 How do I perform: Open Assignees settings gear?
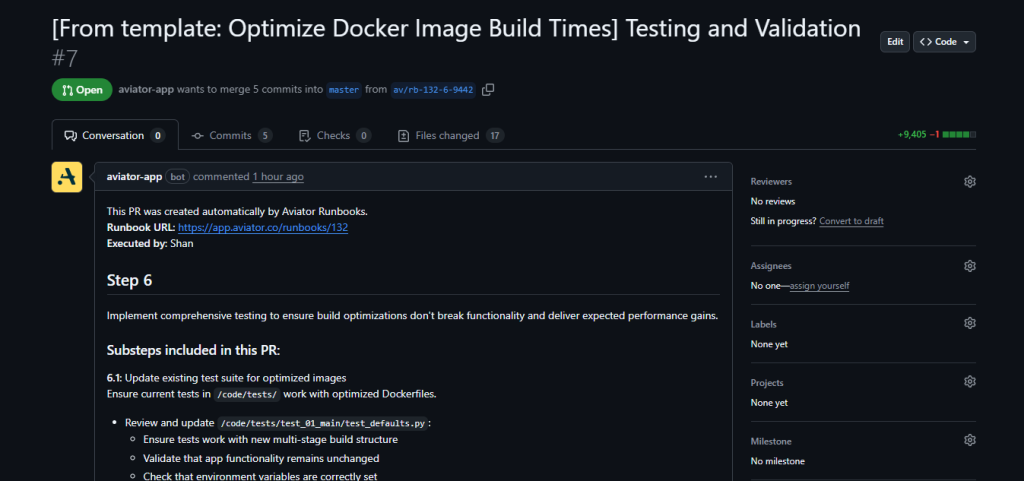(969, 266)
